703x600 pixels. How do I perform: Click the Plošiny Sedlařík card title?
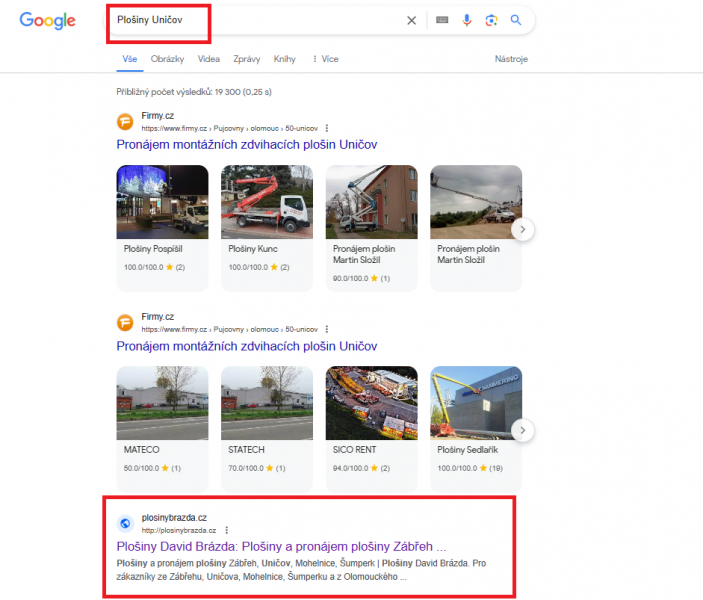click(468, 449)
